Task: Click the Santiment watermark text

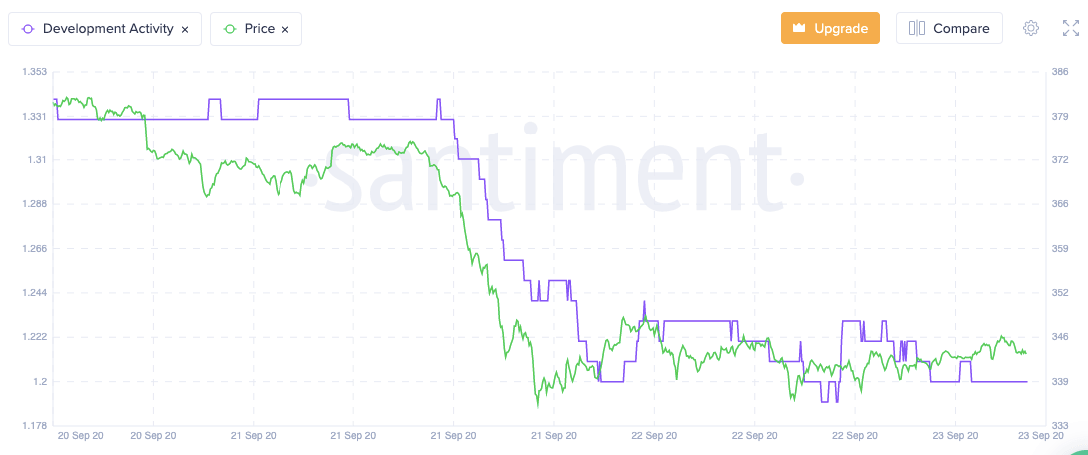Action: (x=555, y=175)
